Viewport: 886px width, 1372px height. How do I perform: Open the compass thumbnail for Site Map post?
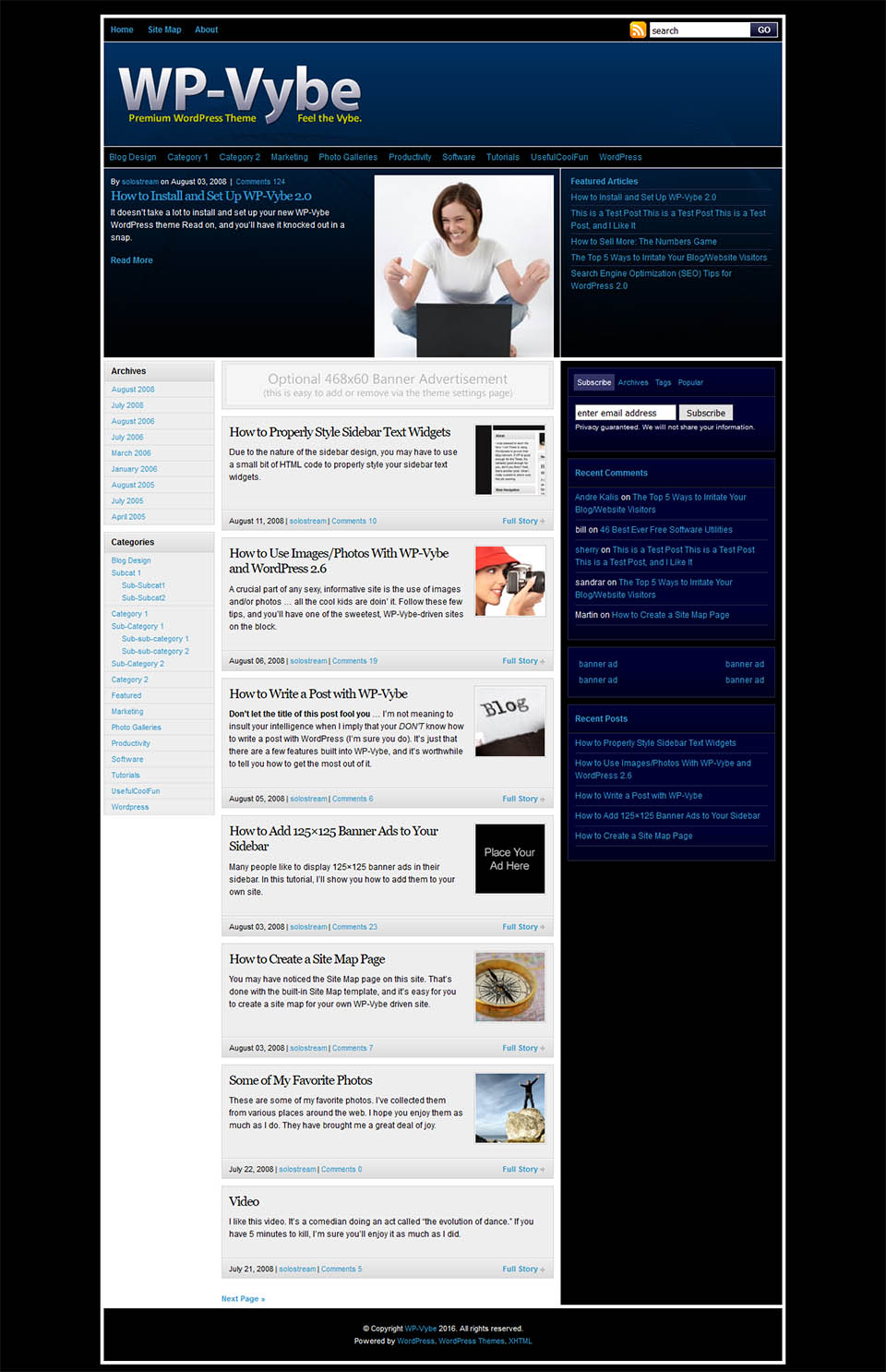(509, 987)
